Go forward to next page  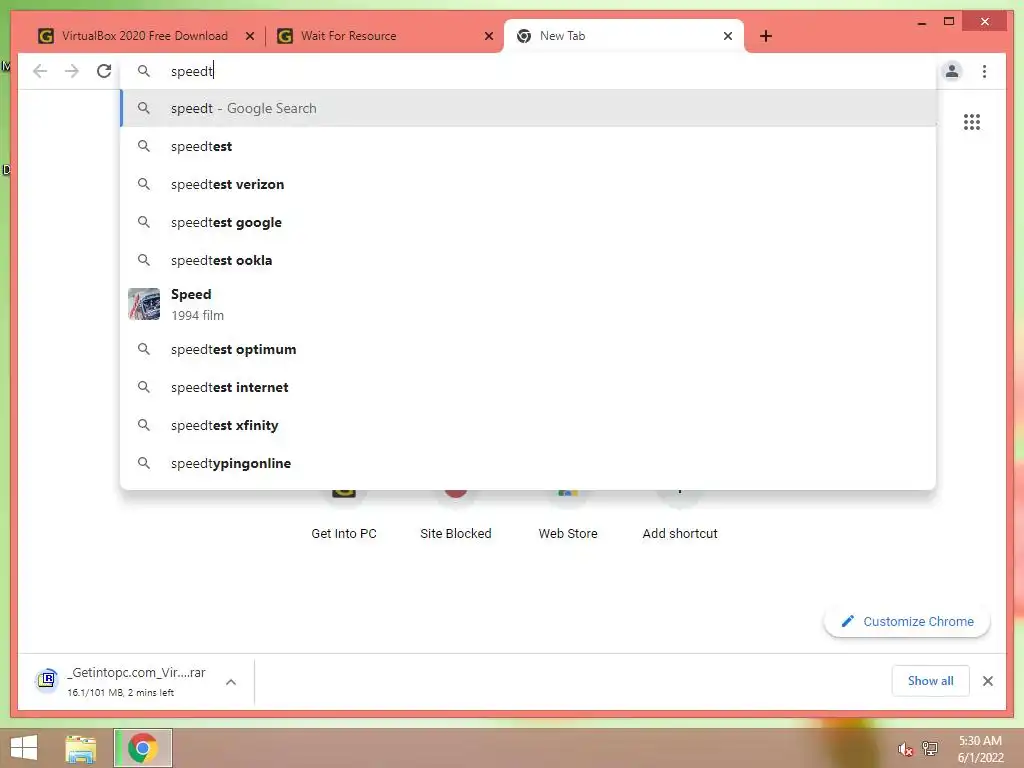pos(72,71)
